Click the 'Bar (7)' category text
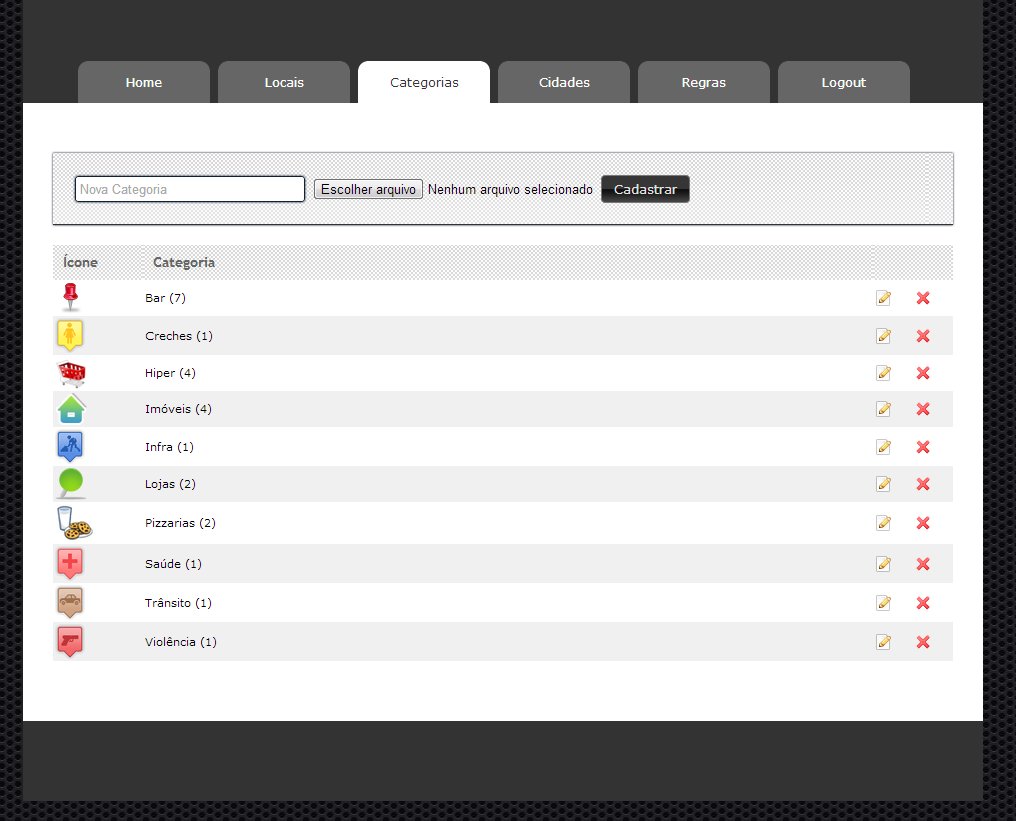Screen dimensions: 1016x821 [x=165, y=298]
